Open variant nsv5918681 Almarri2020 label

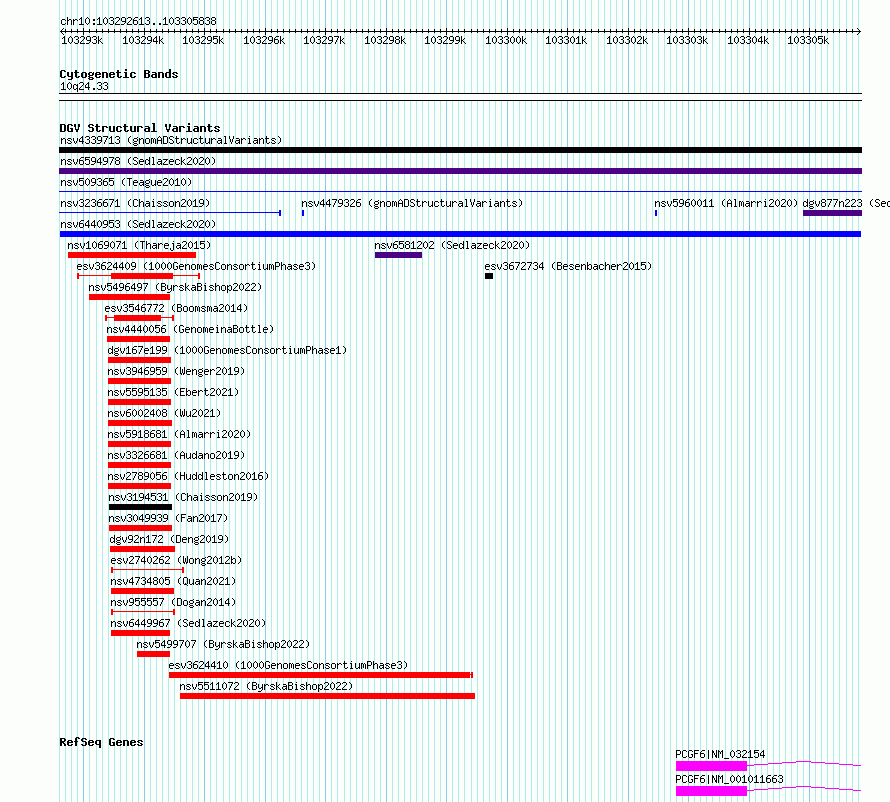(179, 434)
